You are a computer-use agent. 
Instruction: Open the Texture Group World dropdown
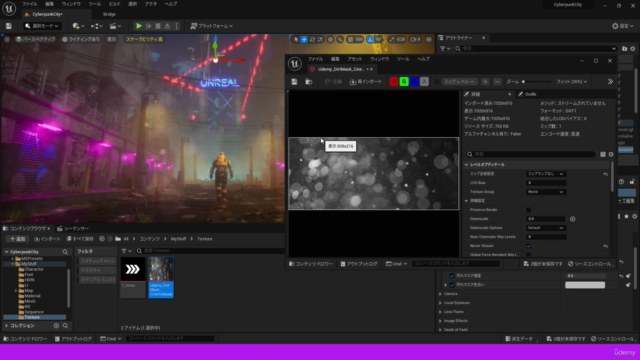(545, 192)
